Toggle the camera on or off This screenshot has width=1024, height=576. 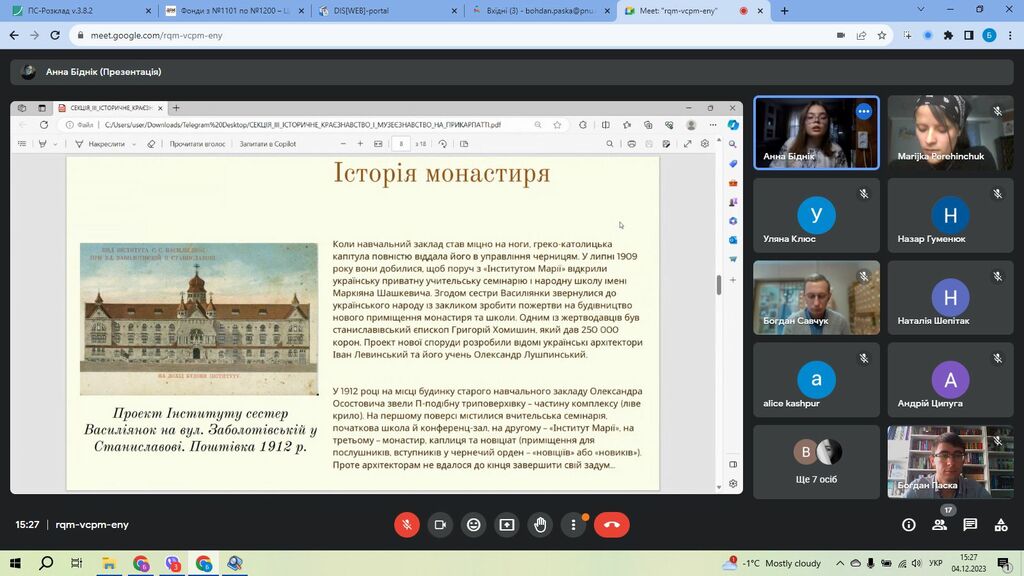coord(440,524)
